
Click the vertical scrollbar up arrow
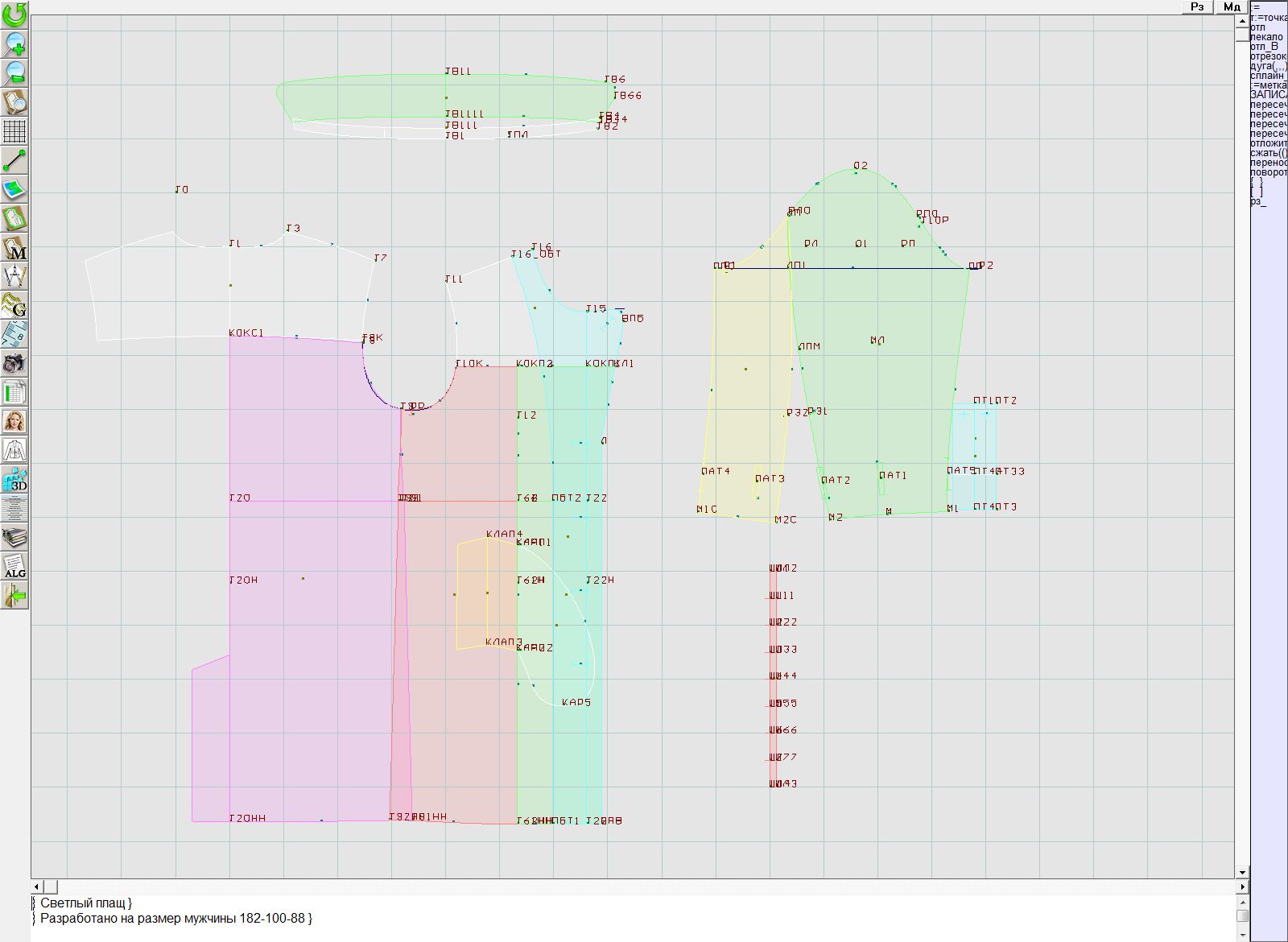[1242, 19]
